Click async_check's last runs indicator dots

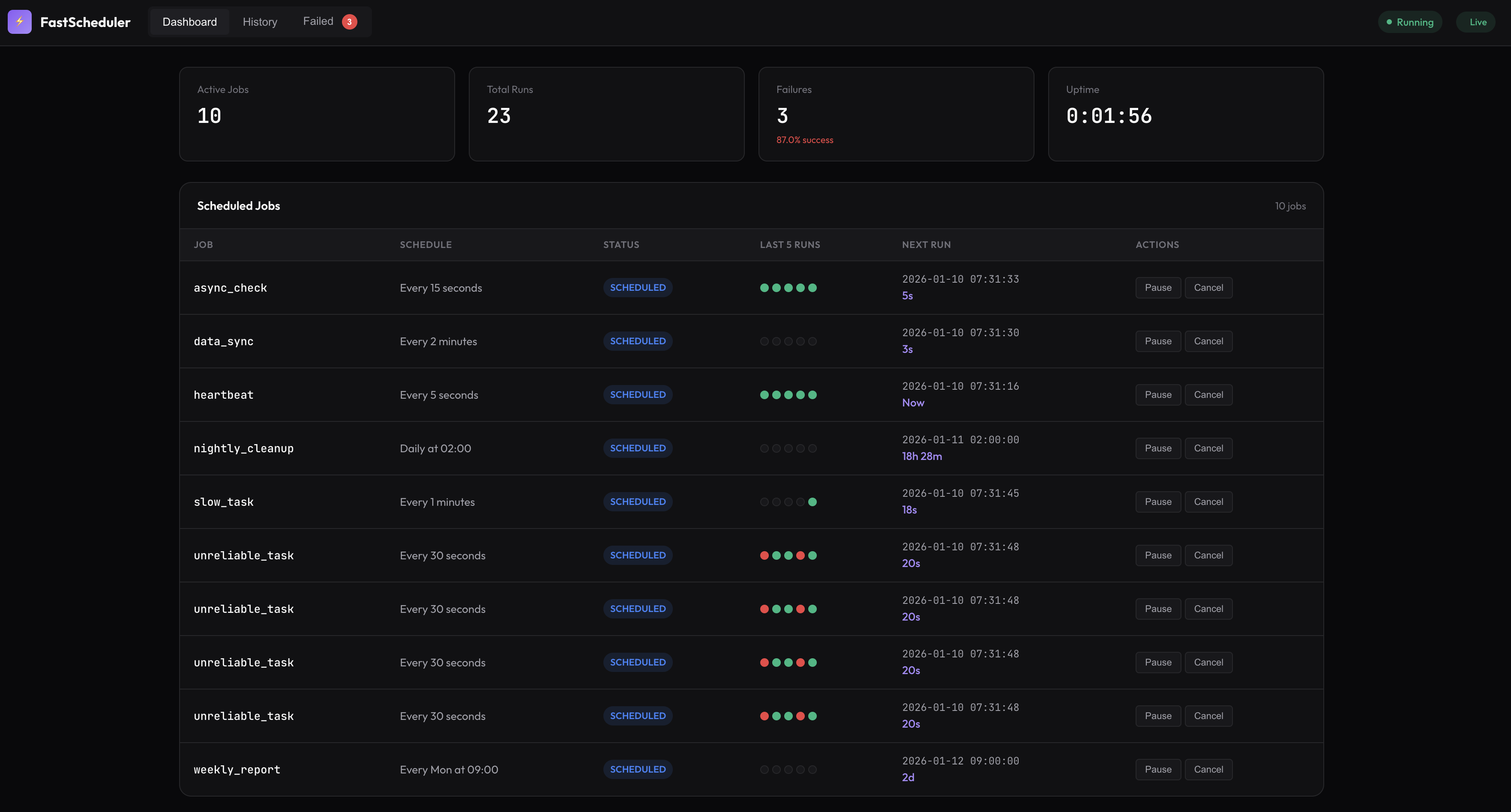coord(788,288)
